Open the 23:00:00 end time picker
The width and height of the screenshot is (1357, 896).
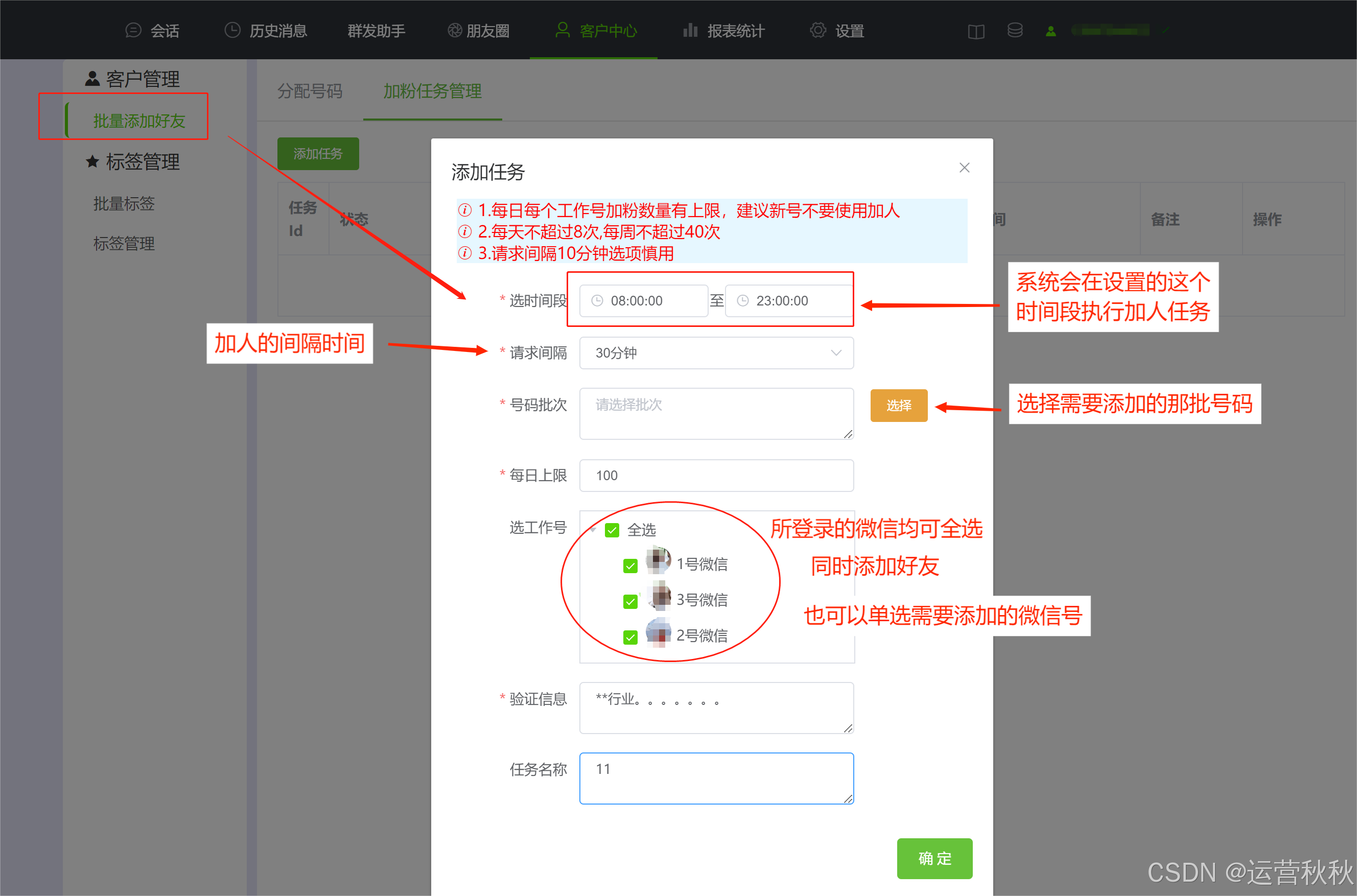pos(787,300)
